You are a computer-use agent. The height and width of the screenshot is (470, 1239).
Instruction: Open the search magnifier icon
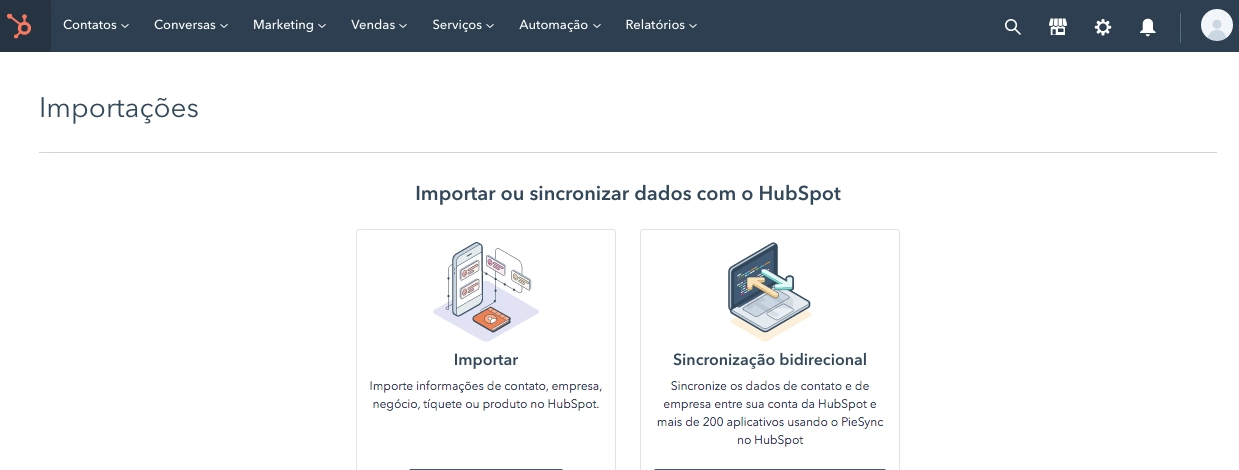coord(1012,27)
